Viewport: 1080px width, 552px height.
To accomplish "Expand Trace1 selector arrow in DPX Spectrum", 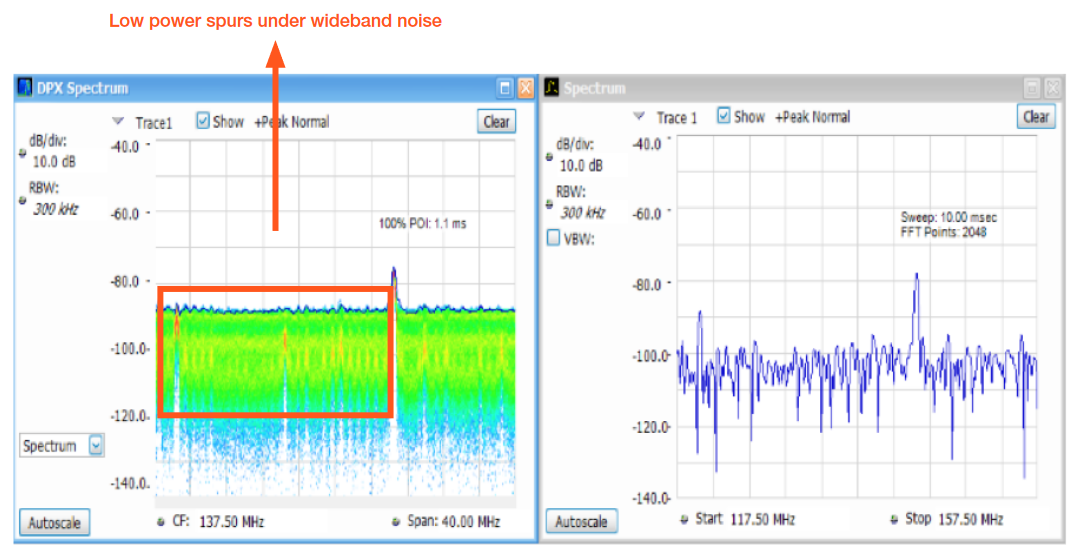I will tap(120, 122).
